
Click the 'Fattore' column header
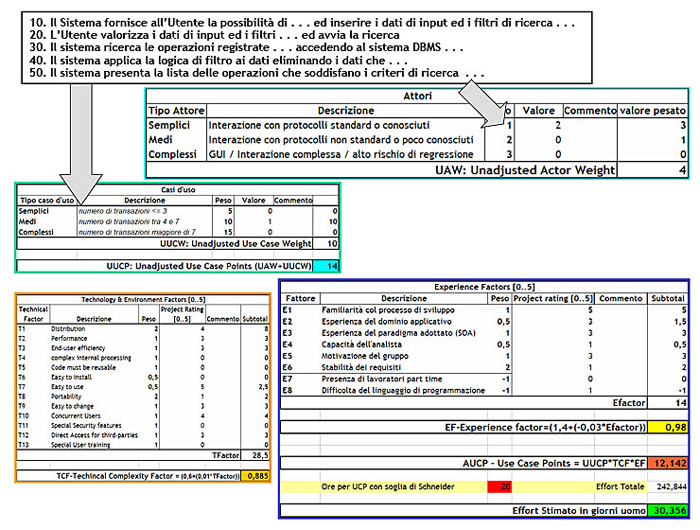point(300,298)
